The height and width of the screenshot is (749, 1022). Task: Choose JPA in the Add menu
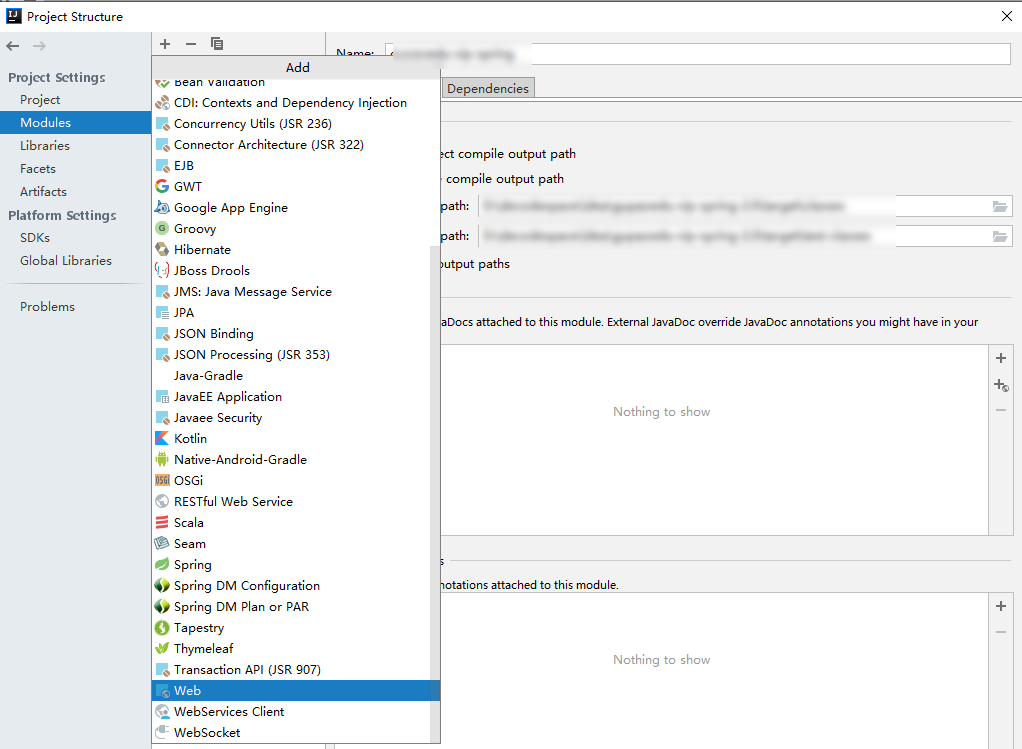291,312
